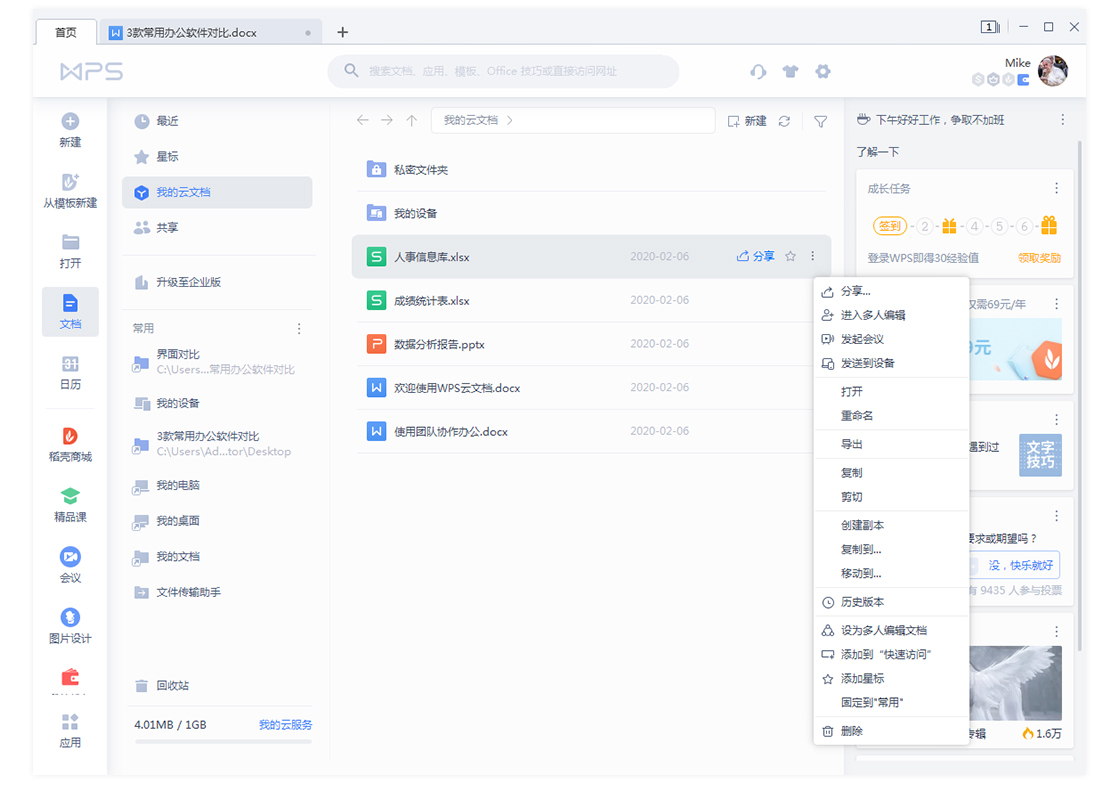Open options on the survey card

coord(1056,516)
